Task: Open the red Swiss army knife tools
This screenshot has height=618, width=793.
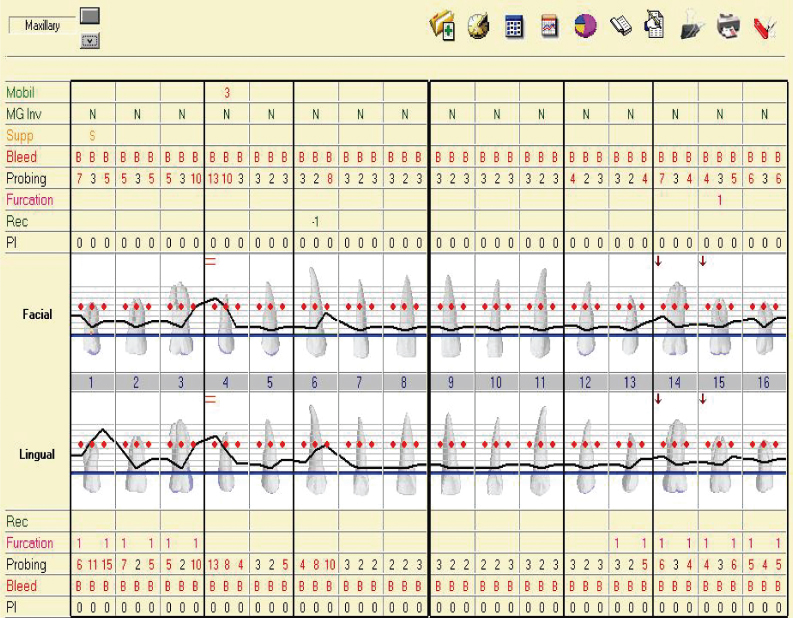Action: tap(764, 27)
